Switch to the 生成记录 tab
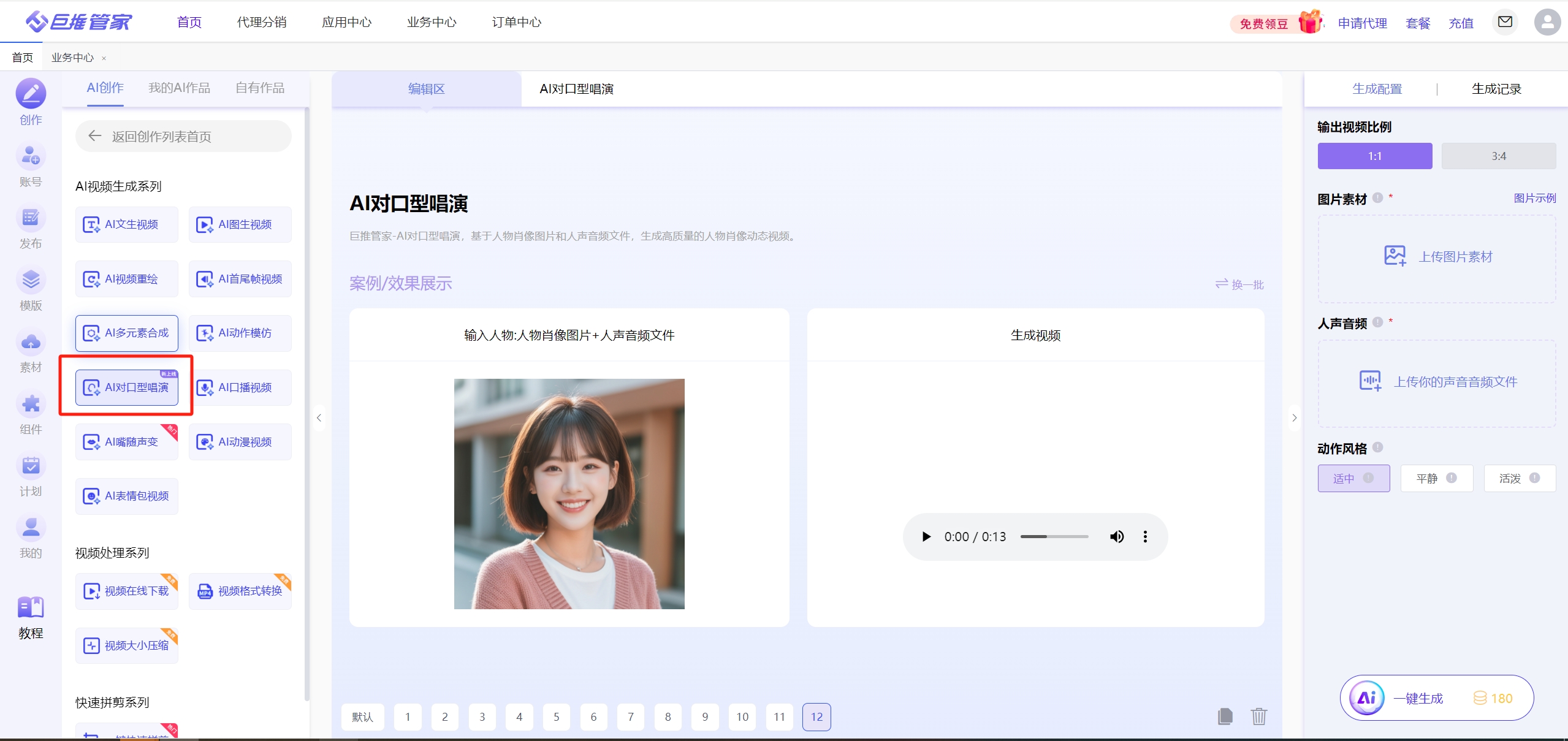The width and height of the screenshot is (1568, 741). click(x=1496, y=89)
